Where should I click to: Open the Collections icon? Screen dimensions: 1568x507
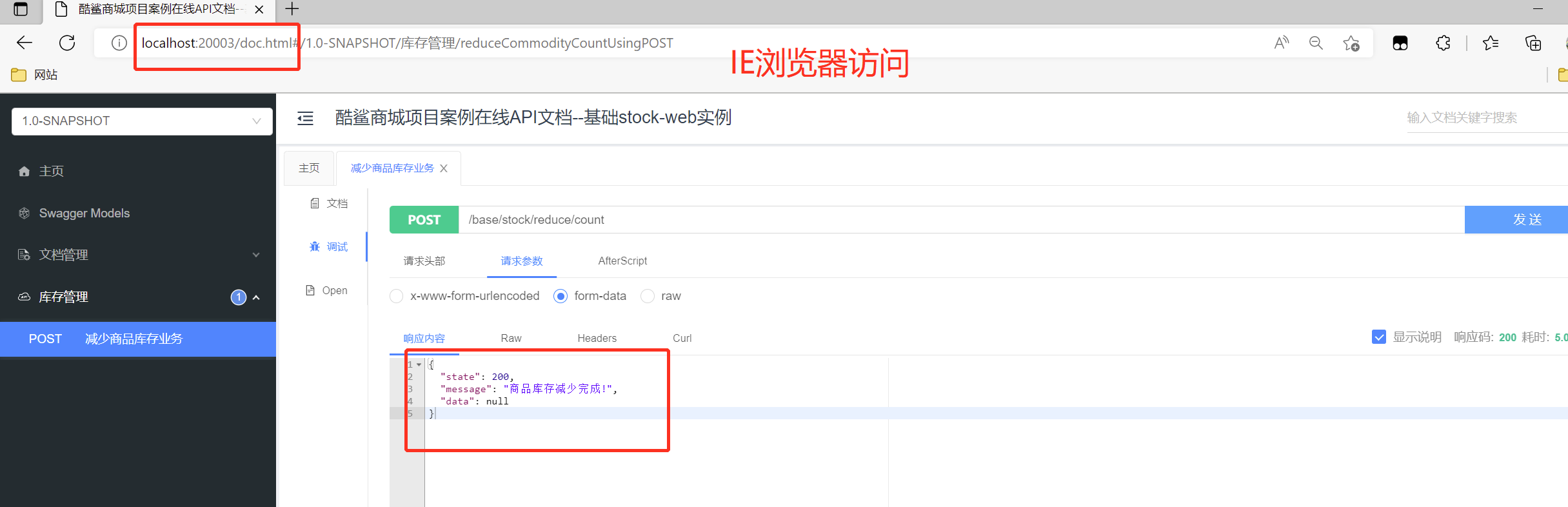[1533, 43]
